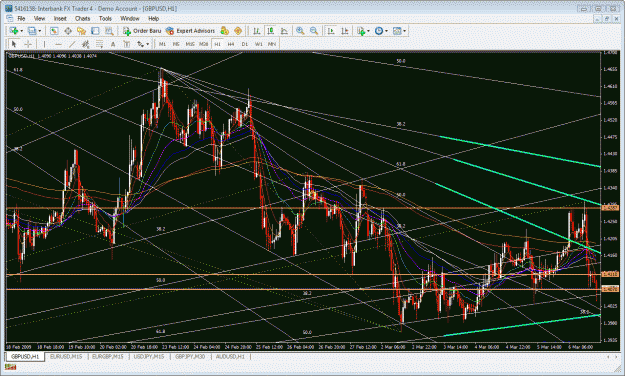This screenshot has width=625, height=376.
Task: Select the Cursor arrow tool
Action: coord(14,44)
